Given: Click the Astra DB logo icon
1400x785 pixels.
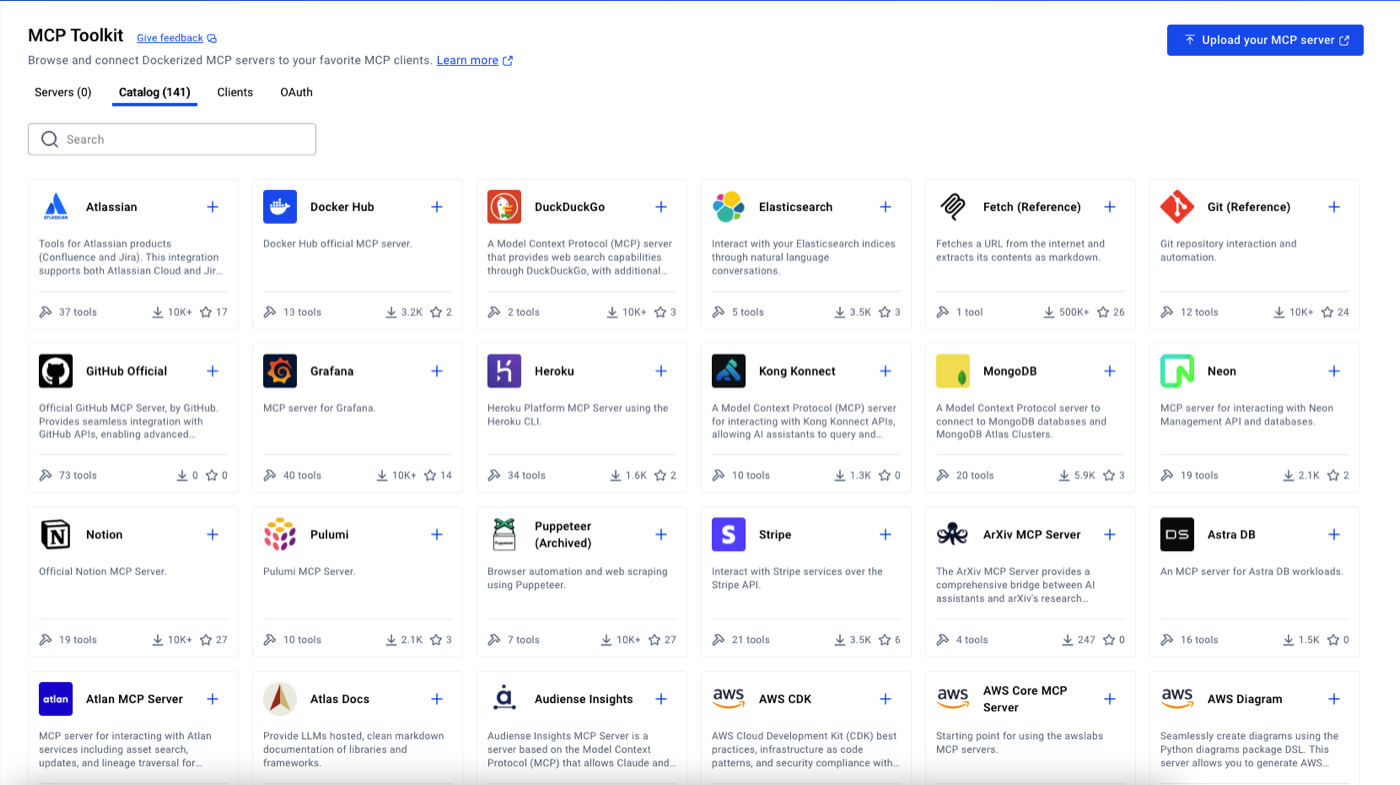Looking at the screenshot, I should (1177, 535).
